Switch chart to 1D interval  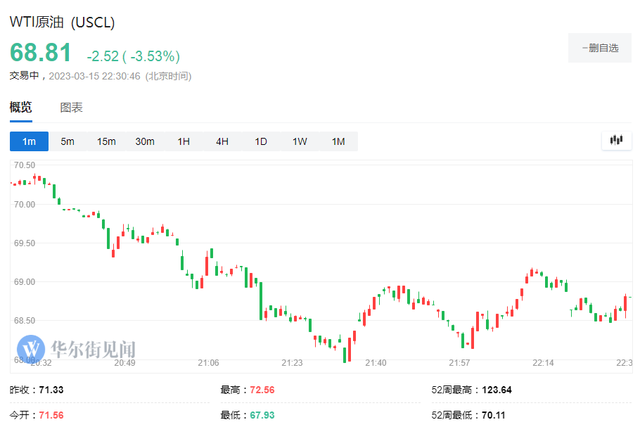261,142
